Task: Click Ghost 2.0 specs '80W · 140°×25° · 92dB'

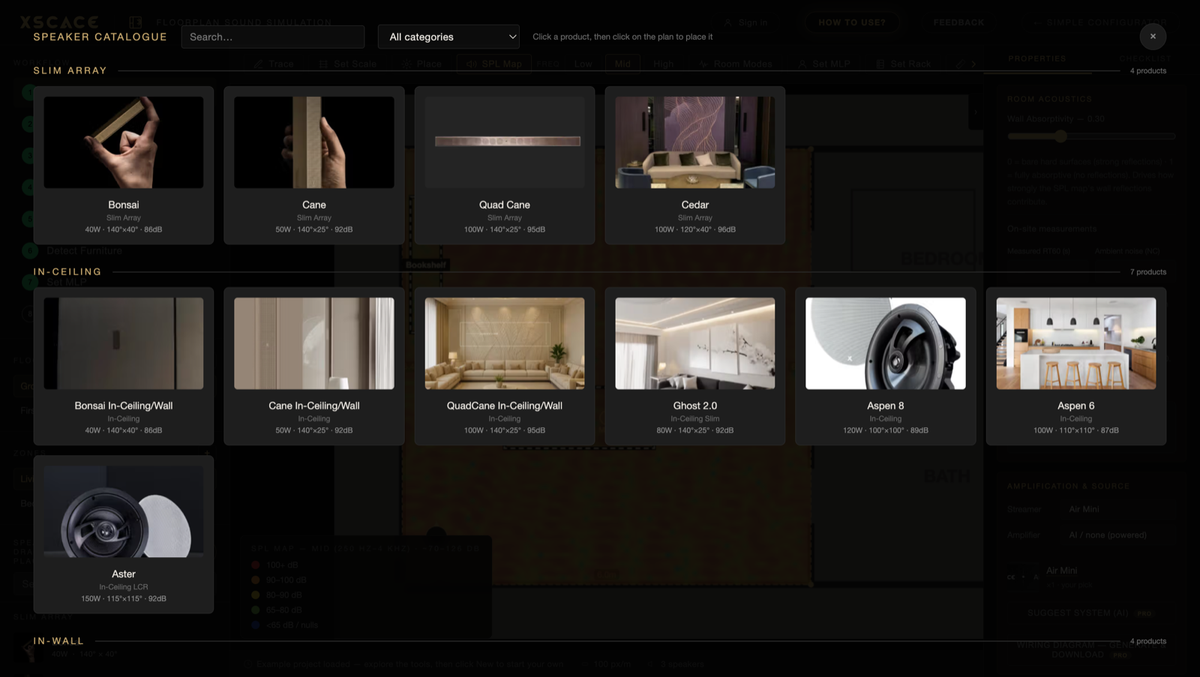Action: (695, 431)
